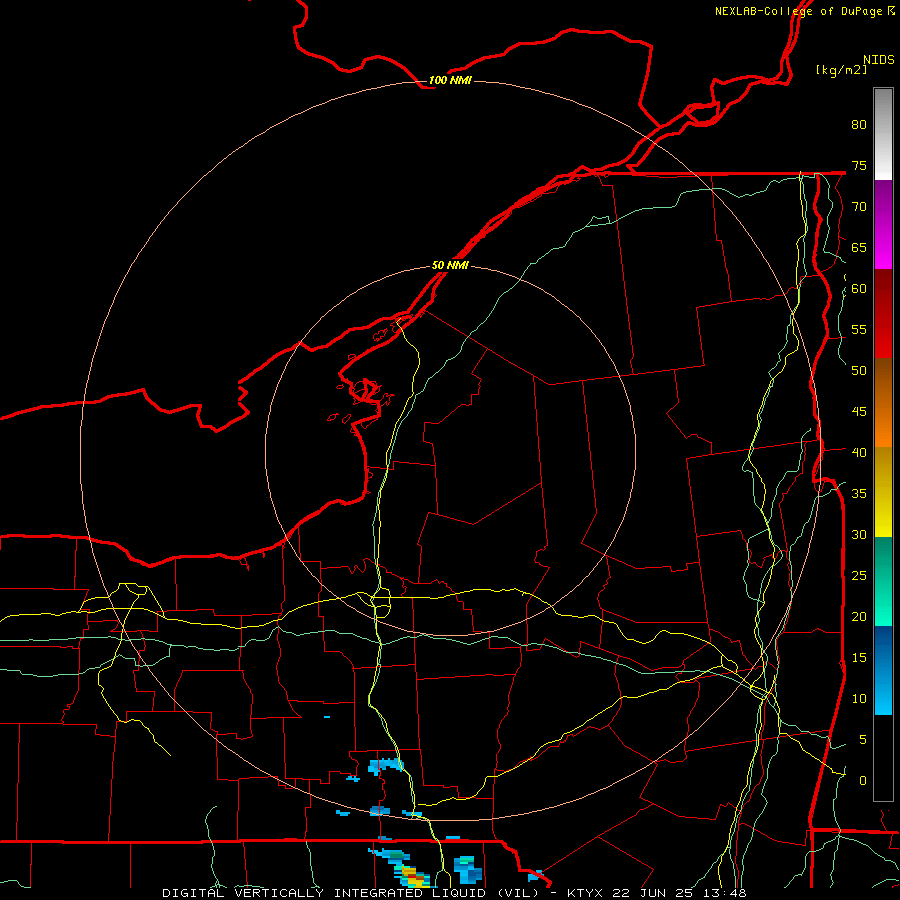Click the 20 value on the color scale
Image resolution: width=900 pixels, height=900 pixels.
859,617
